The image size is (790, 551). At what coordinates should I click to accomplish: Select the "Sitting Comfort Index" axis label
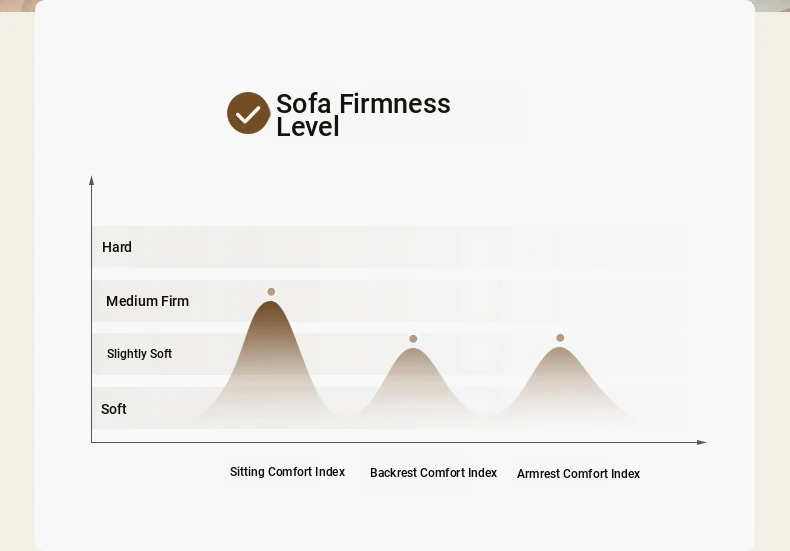287,472
